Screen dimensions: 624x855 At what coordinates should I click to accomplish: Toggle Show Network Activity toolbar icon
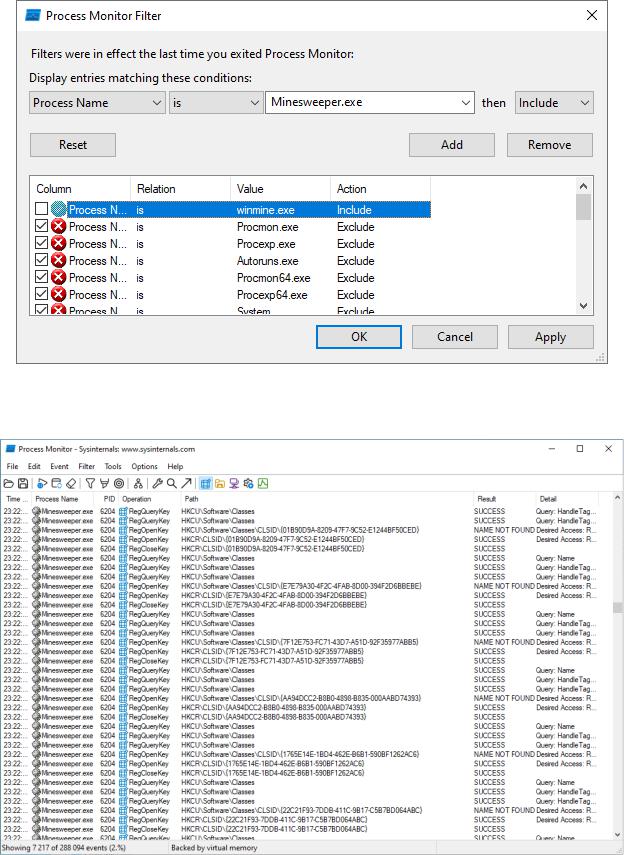(234, 484)
